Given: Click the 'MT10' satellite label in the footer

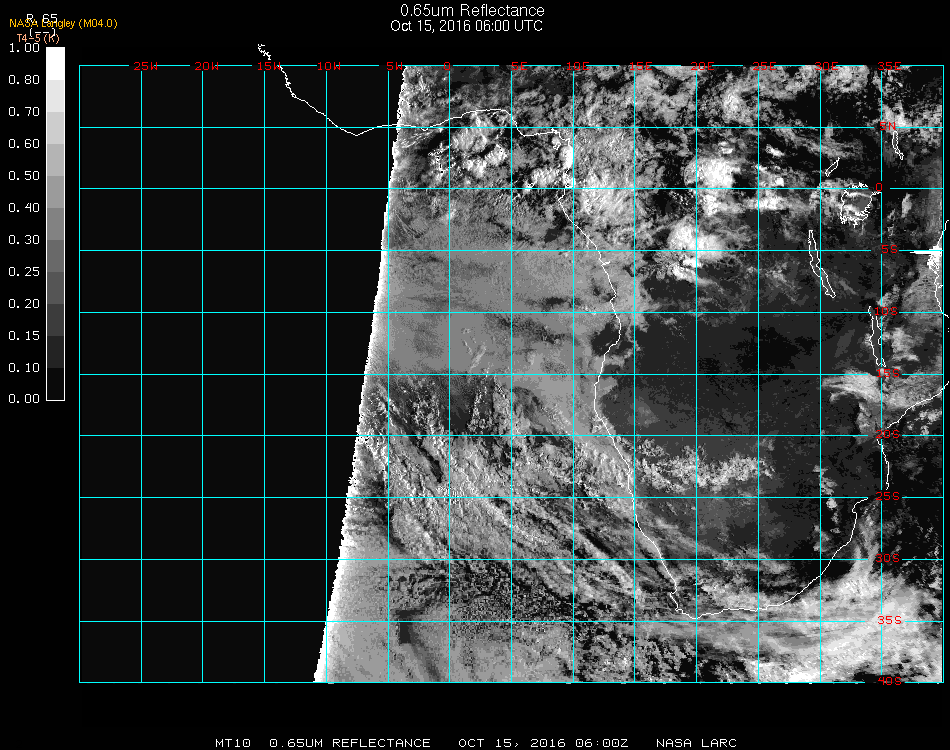Looking at the screenshot, I should (x=233, y=743).
